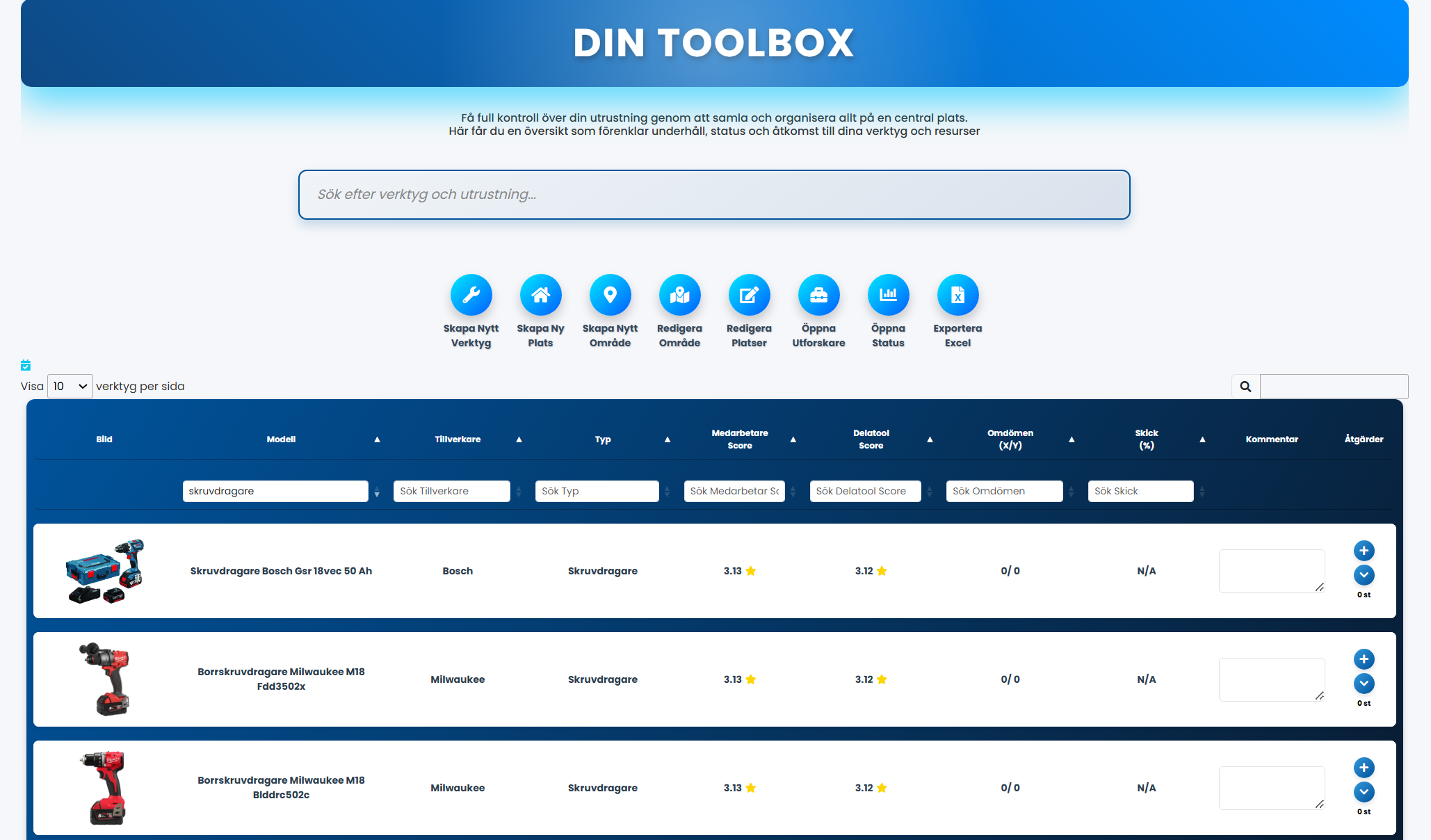Image resolution: width=1431 pixels, height=840 pixels.
Task: Click the Skapa Nytt Verktyg wrench icon
Action: (x=471, y=295)
